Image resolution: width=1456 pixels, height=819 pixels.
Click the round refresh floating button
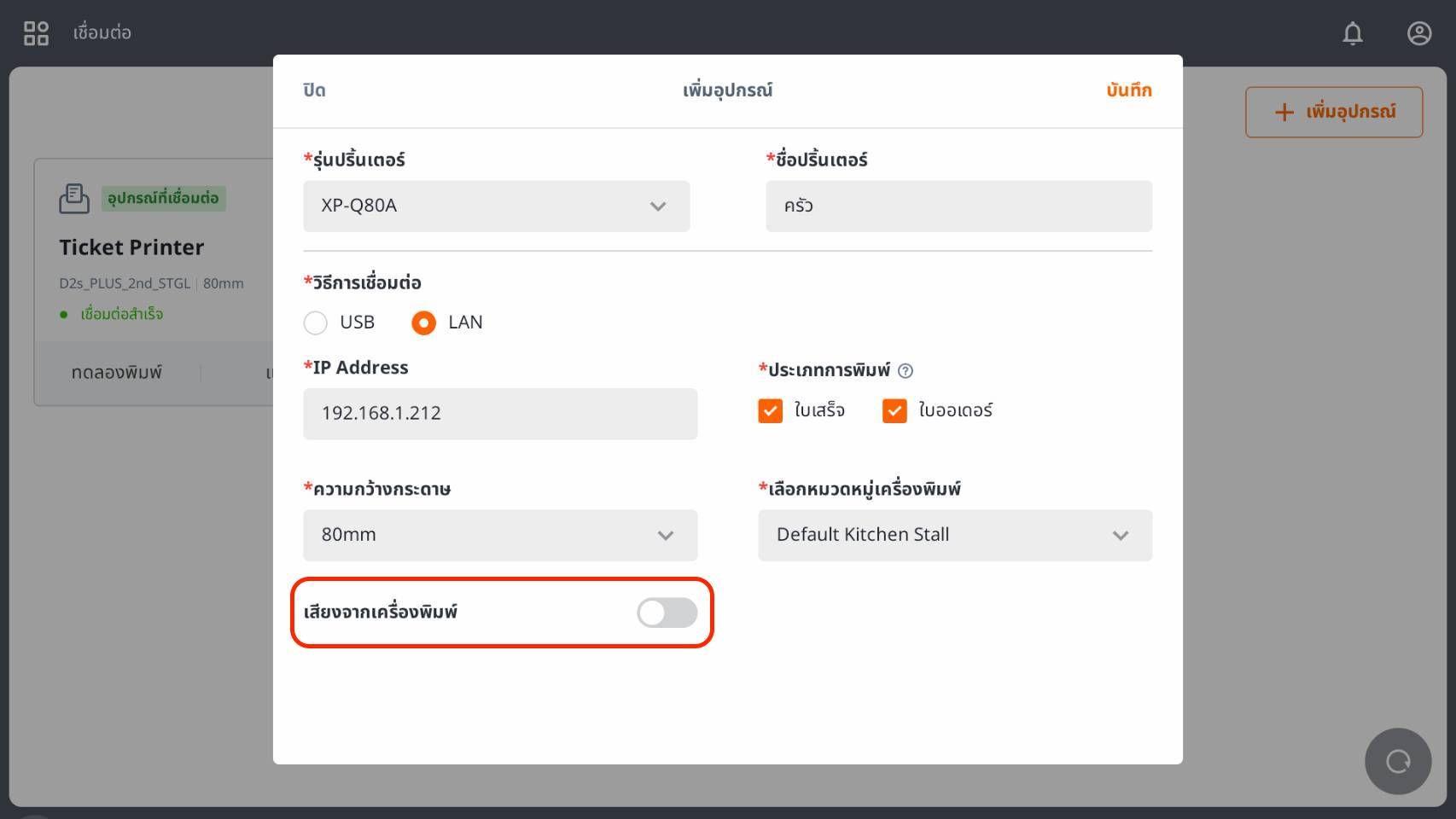1397,761
